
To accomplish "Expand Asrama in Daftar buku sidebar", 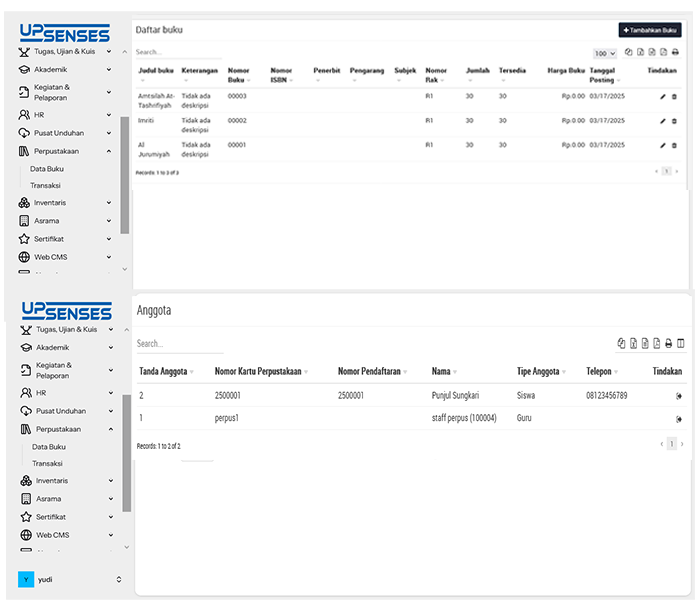I will pos(109,221).
